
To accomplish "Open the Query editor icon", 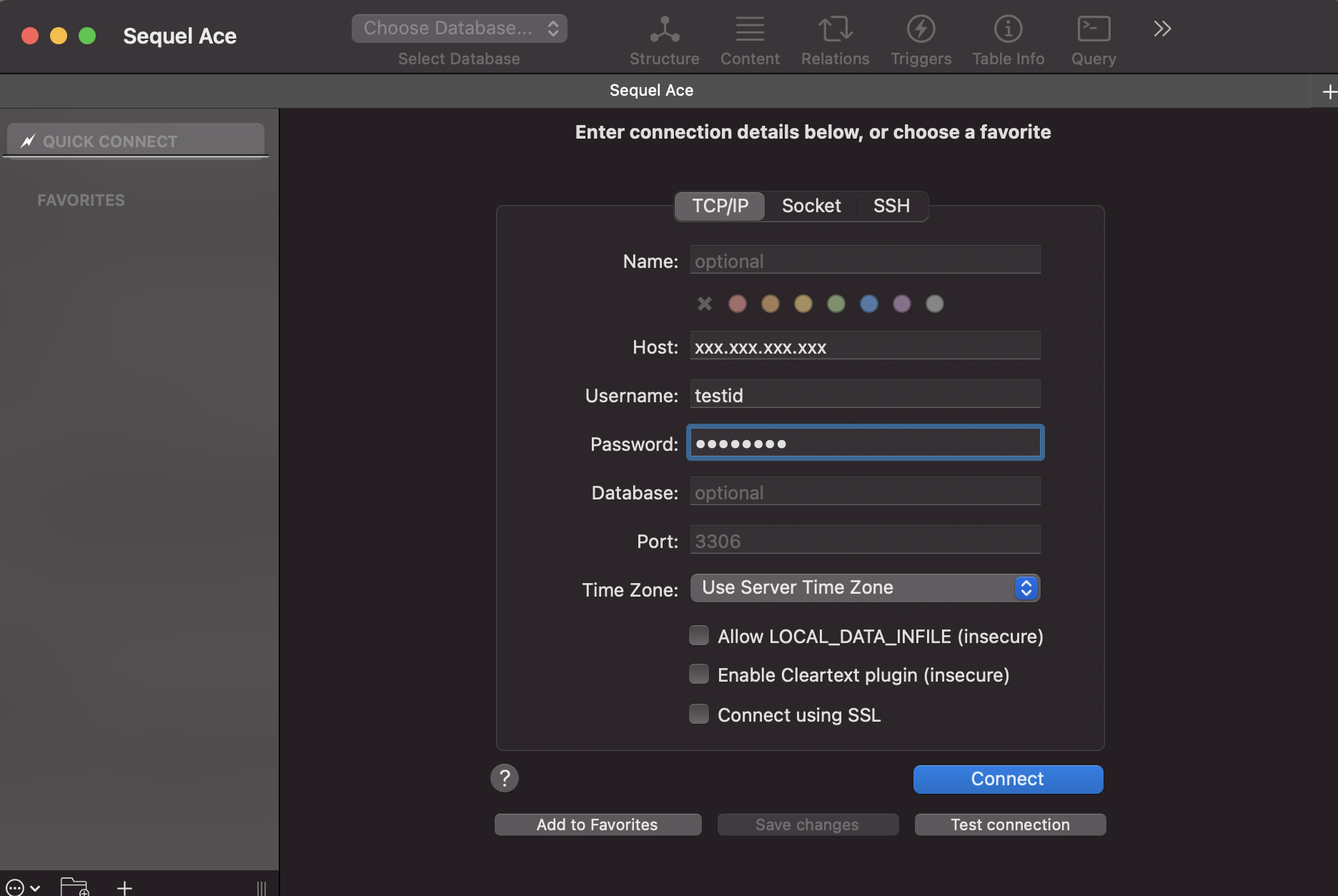I will pos(1094,29).
